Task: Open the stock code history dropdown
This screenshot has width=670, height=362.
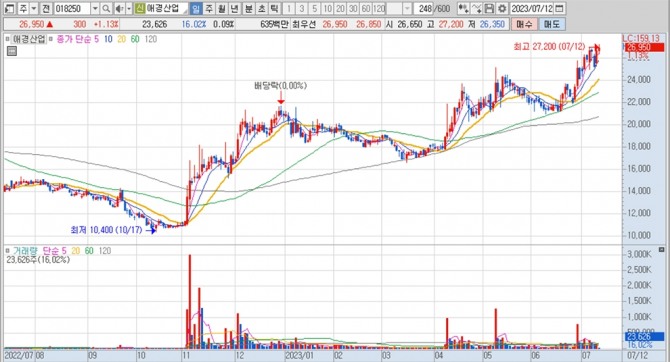Action: (x=95, y=8)
